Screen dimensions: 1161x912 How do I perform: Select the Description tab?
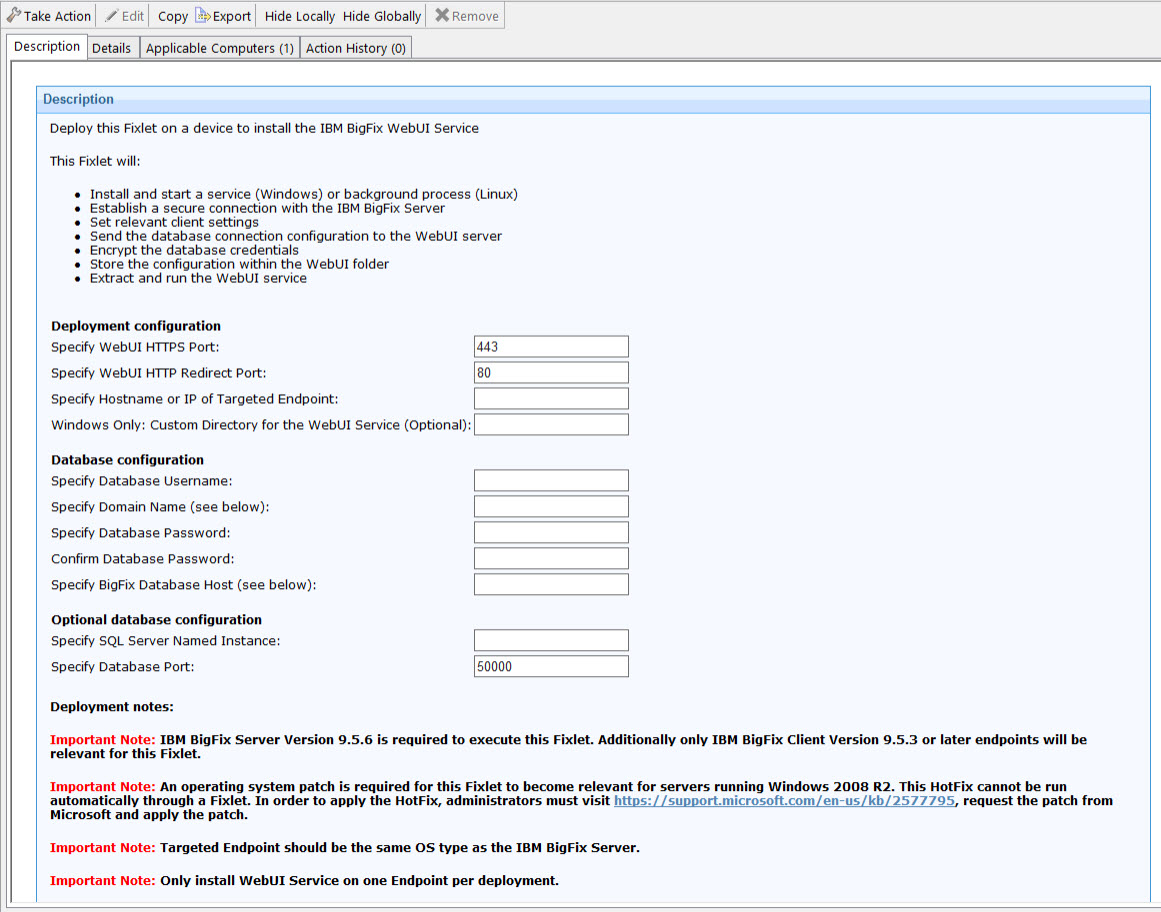46,46
